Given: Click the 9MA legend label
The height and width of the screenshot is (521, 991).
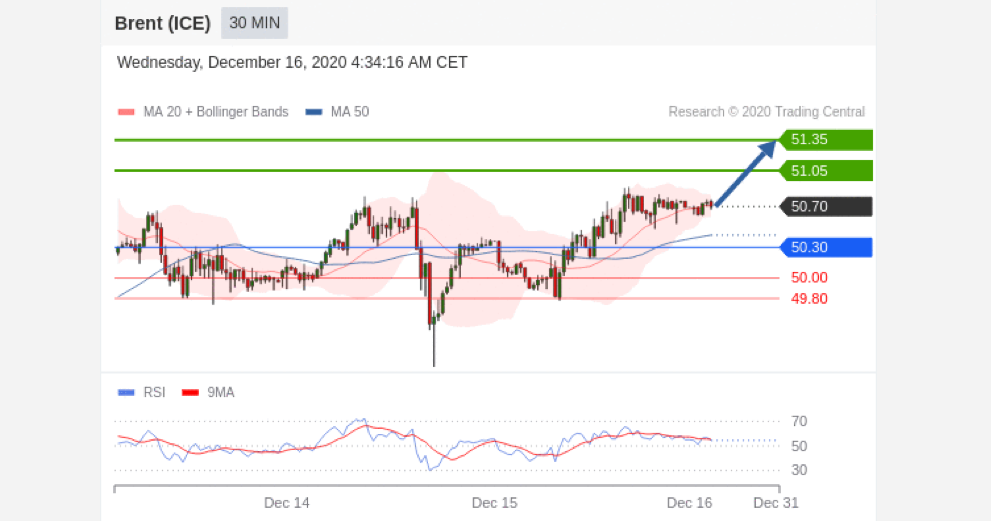Looking at the screenshot, I should coord(221,393).
